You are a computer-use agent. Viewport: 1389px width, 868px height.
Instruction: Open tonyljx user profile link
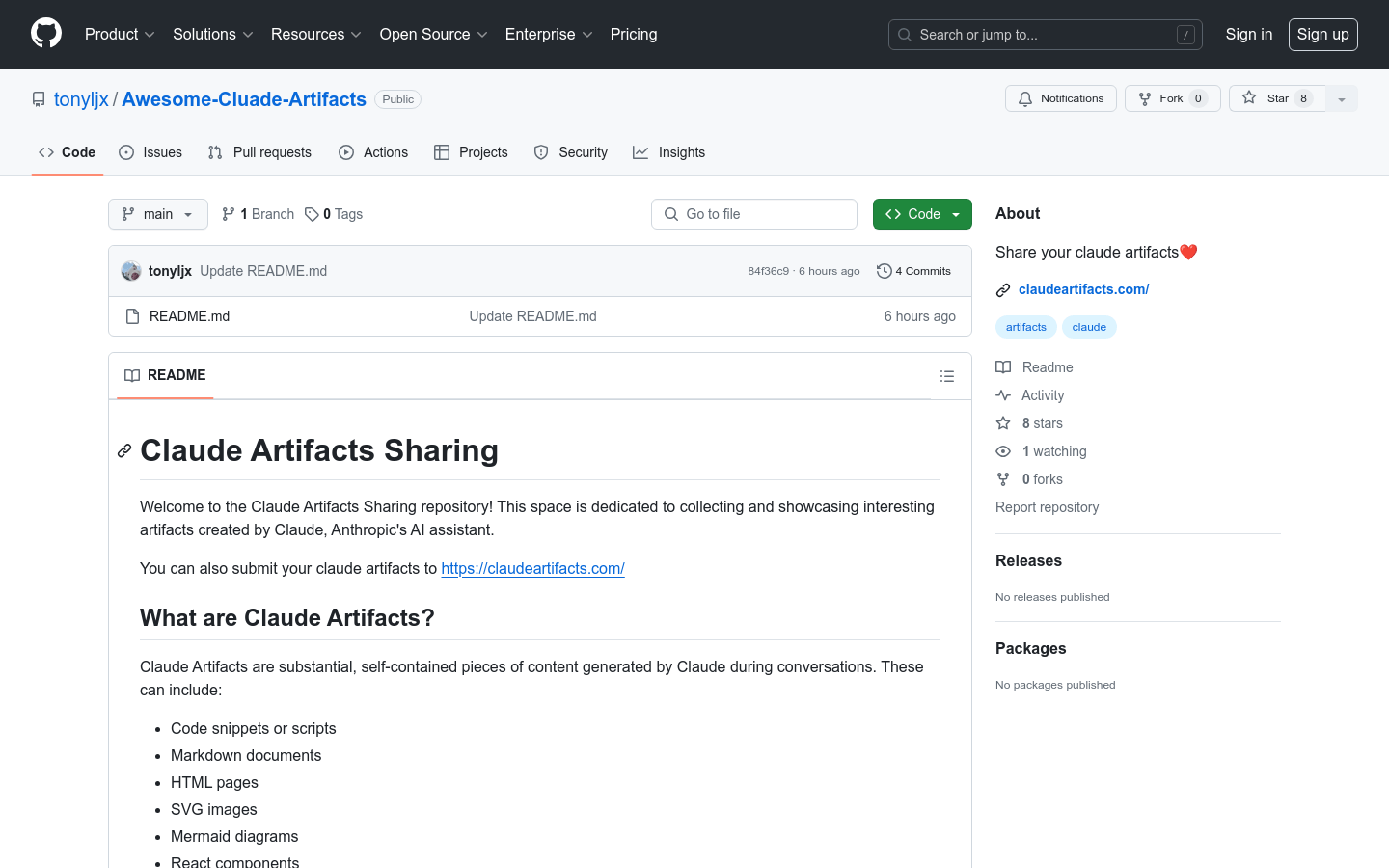(81, 99)
